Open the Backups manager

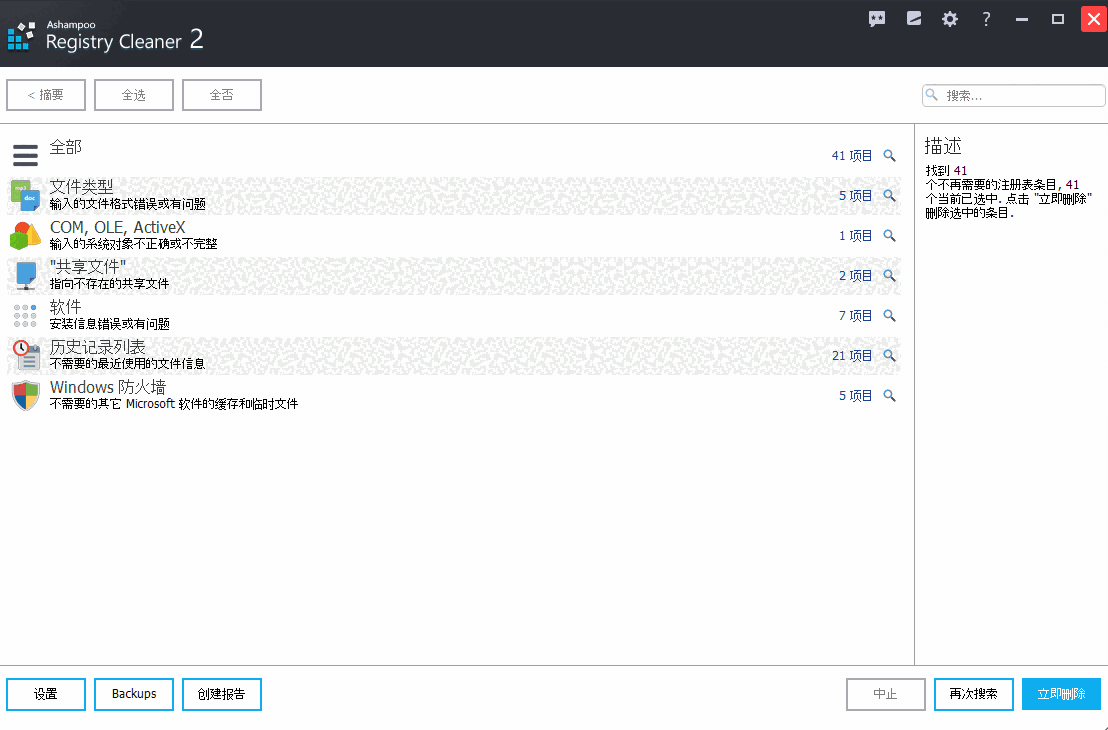(x=133, y=694)
